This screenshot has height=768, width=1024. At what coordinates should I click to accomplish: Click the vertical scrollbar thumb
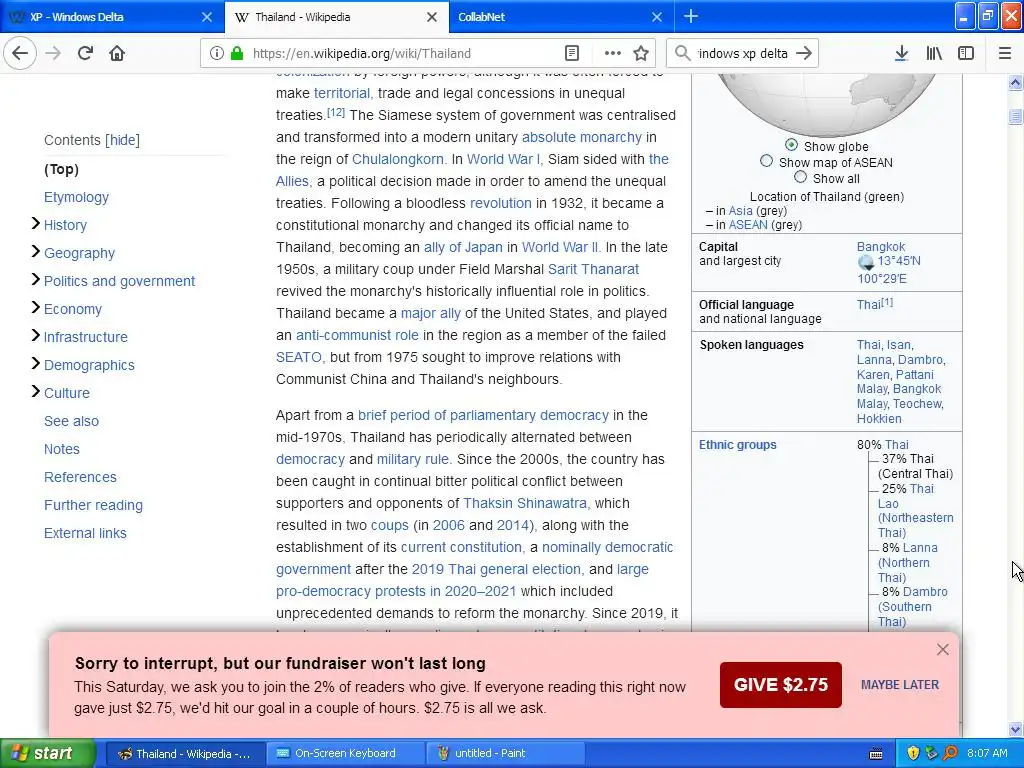point(1015,117)
